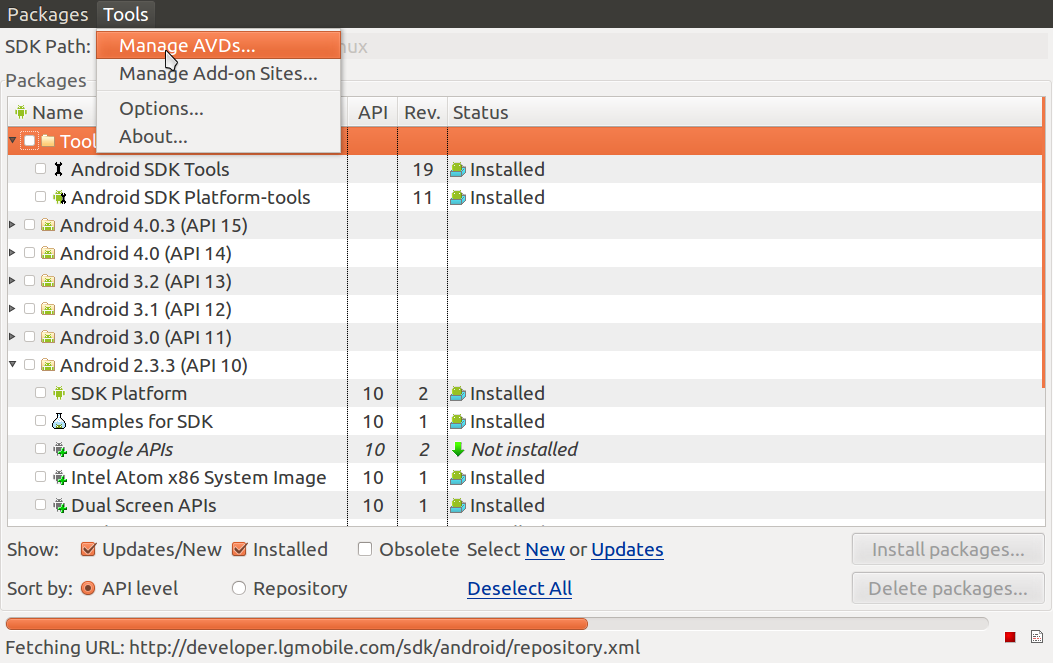Check the Google APIs package checkbox
Image resolution: width=1053 pixels, height=663 pixels.
(x=40, y=449)
